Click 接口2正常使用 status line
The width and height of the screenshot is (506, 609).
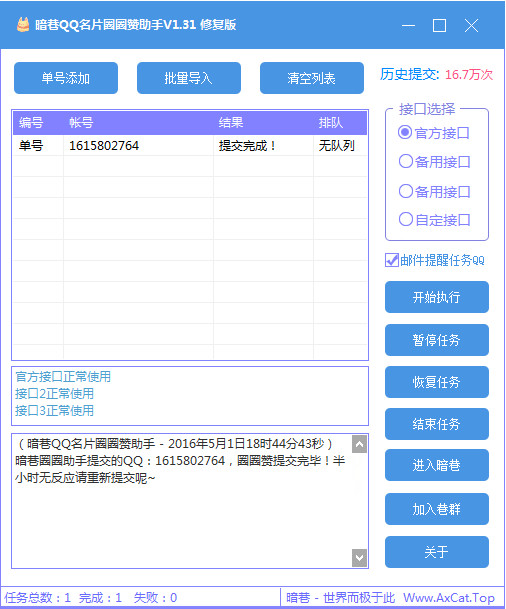pos(54,393)
